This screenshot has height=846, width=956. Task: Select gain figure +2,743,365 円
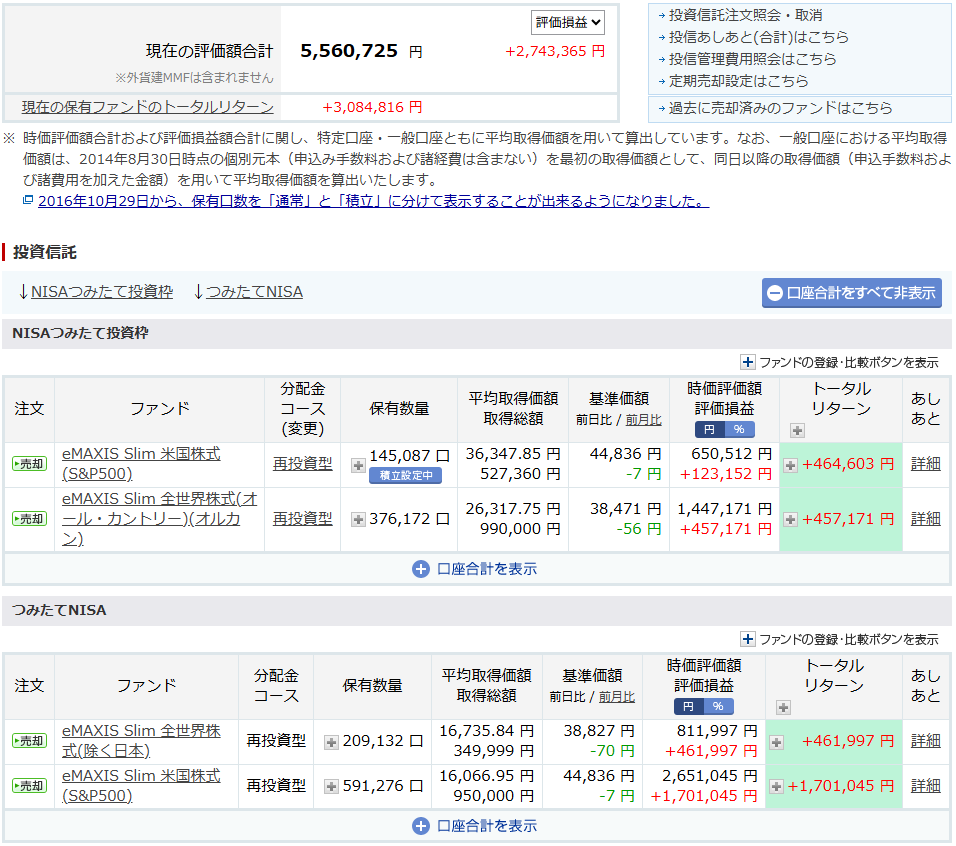click(555, 51)
